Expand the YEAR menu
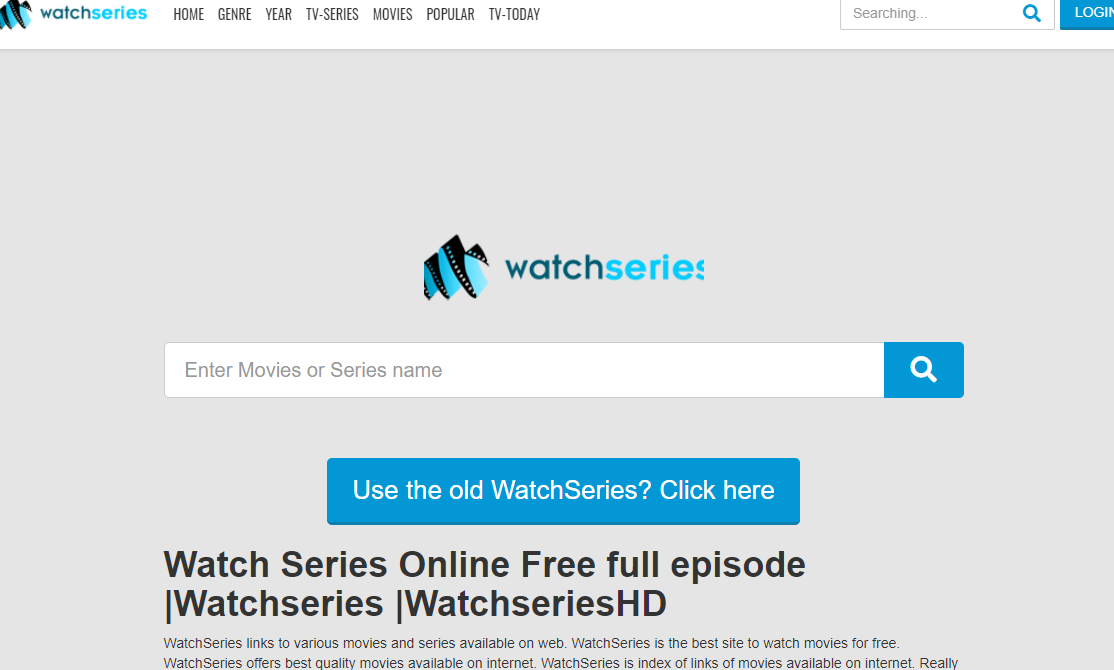1114x670 pixels. click(x=278, y=14)
